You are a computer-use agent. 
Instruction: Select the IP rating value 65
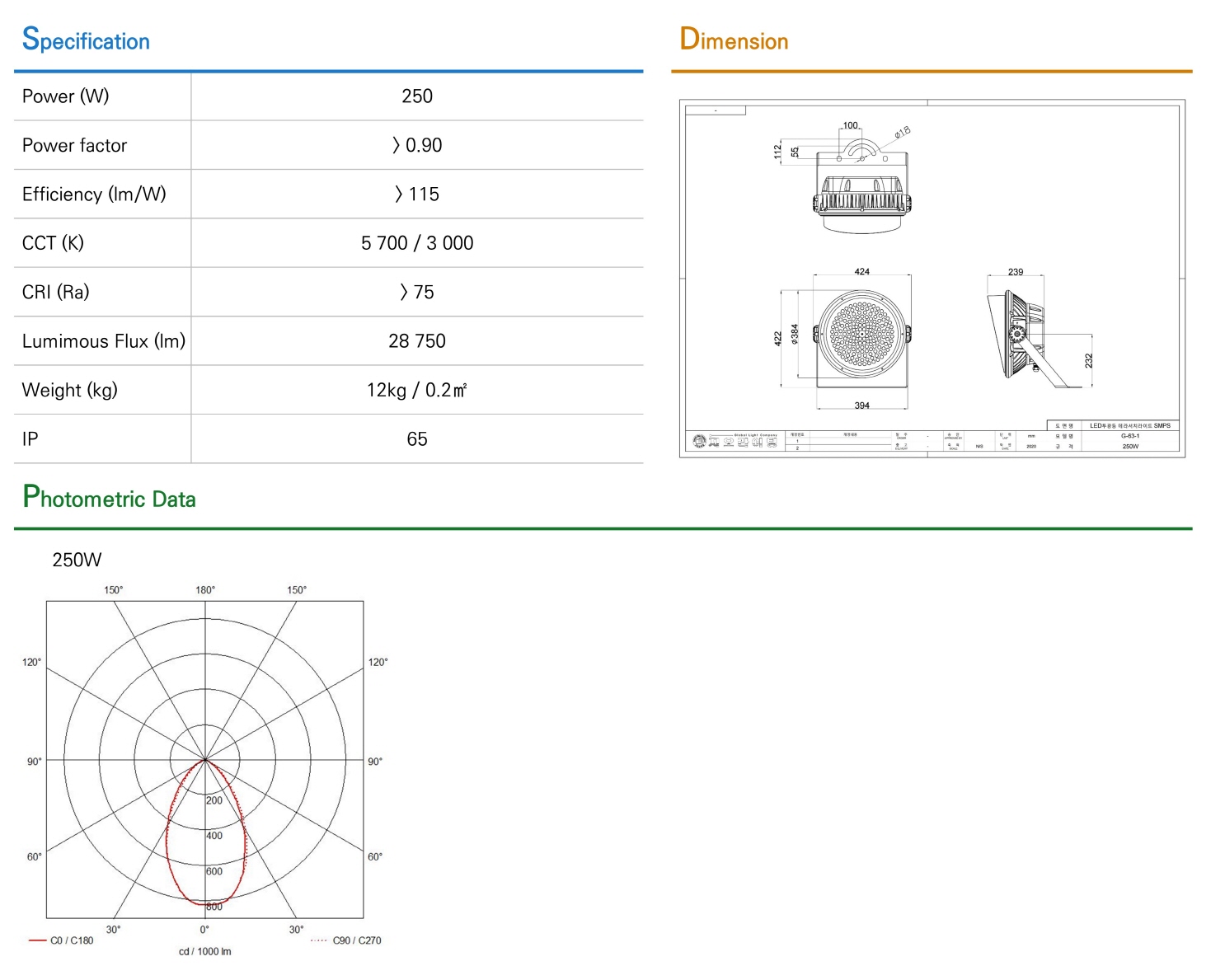417,439
